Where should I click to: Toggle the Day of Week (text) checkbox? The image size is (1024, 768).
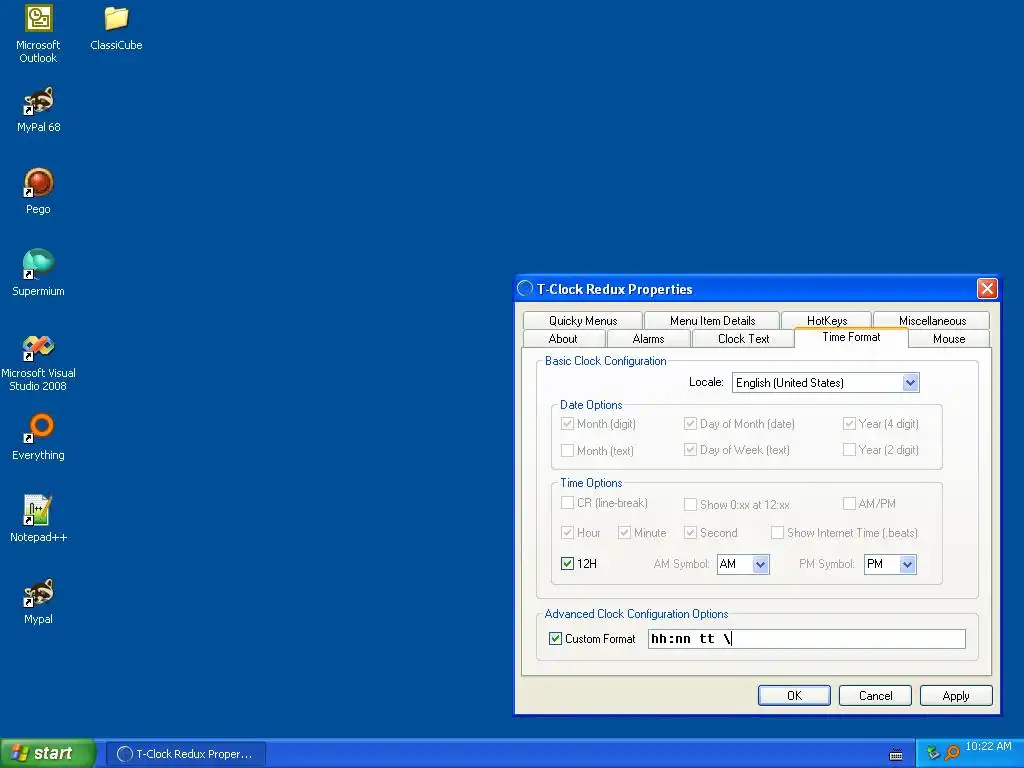(690, 450)
